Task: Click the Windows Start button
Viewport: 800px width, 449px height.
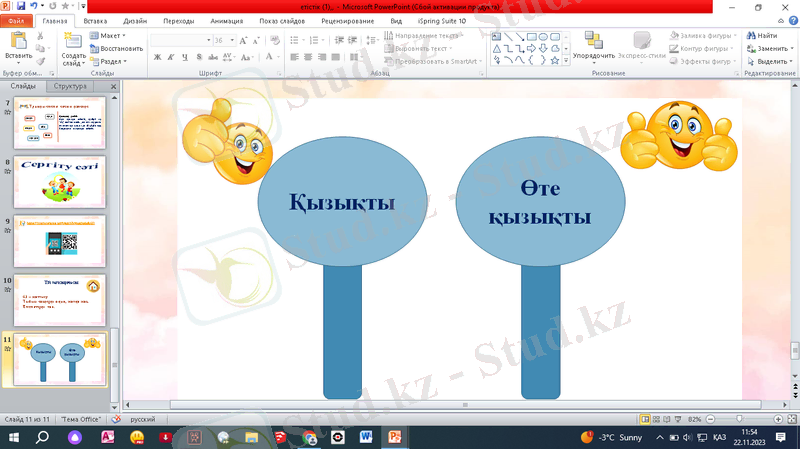Action: click(x=14, y=437)
